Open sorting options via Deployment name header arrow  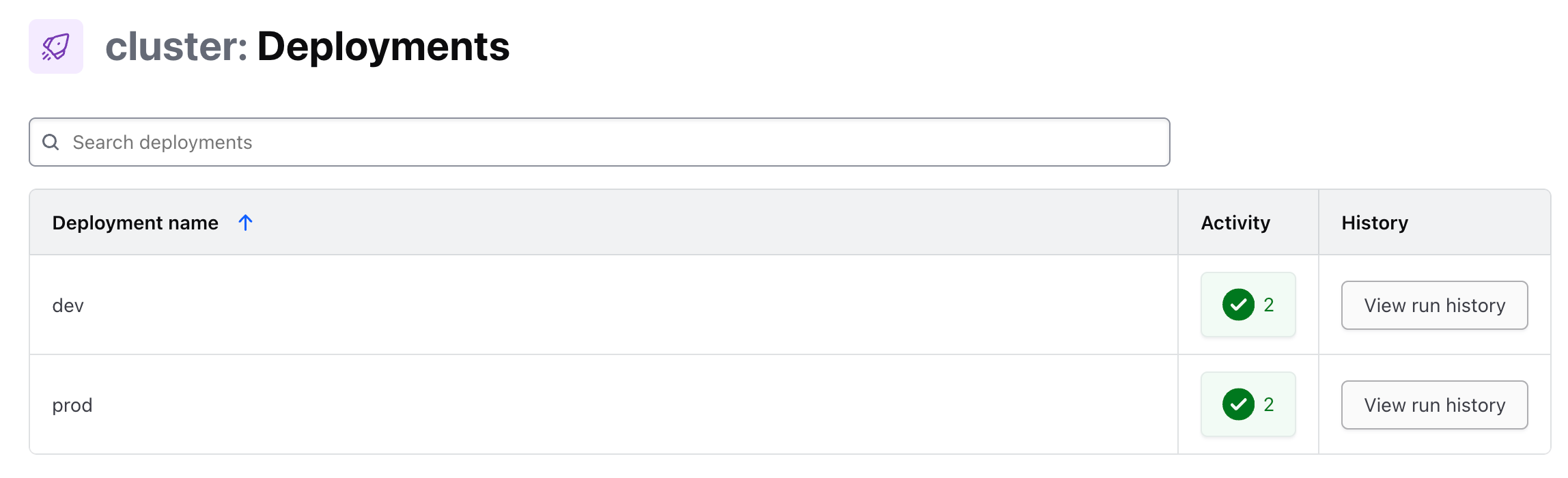click(x=245, y=223)
